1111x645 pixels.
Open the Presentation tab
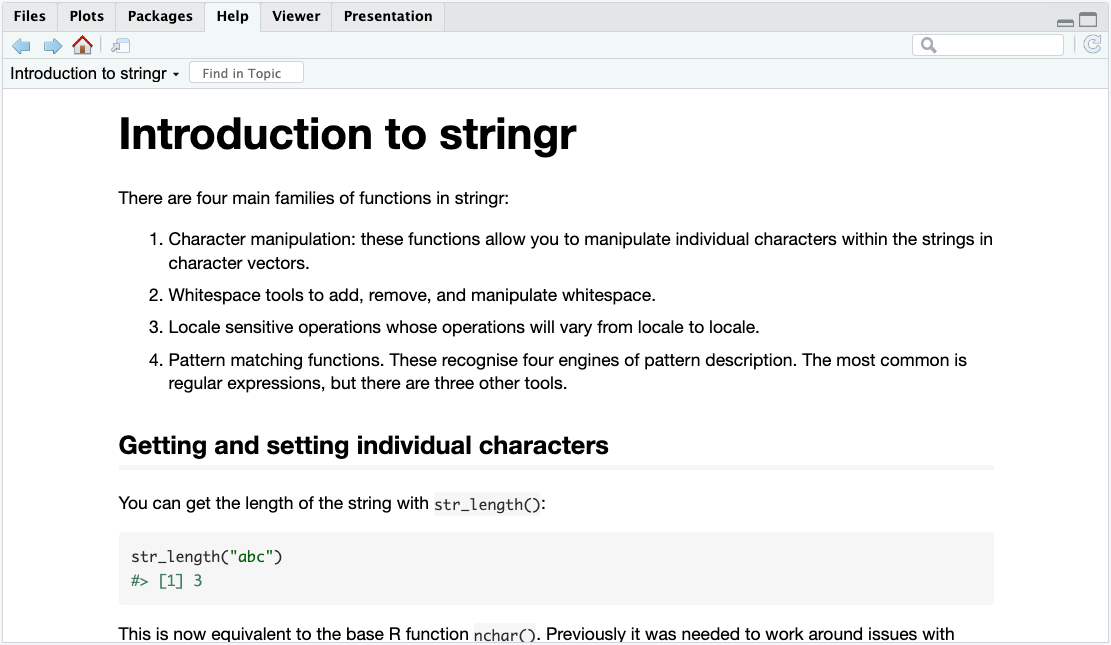point(388,16)
